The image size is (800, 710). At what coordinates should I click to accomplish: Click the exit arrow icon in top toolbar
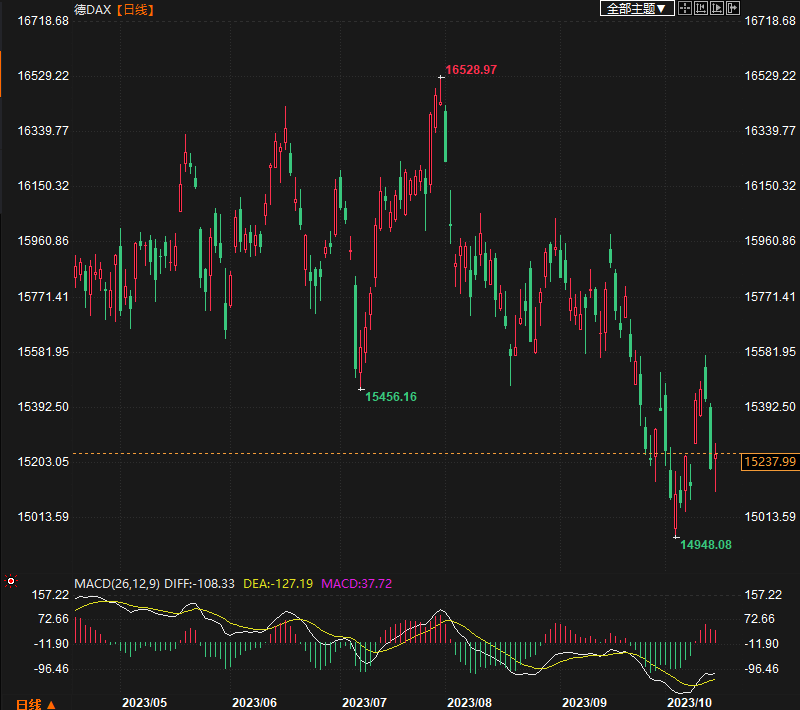click(733, 8)
